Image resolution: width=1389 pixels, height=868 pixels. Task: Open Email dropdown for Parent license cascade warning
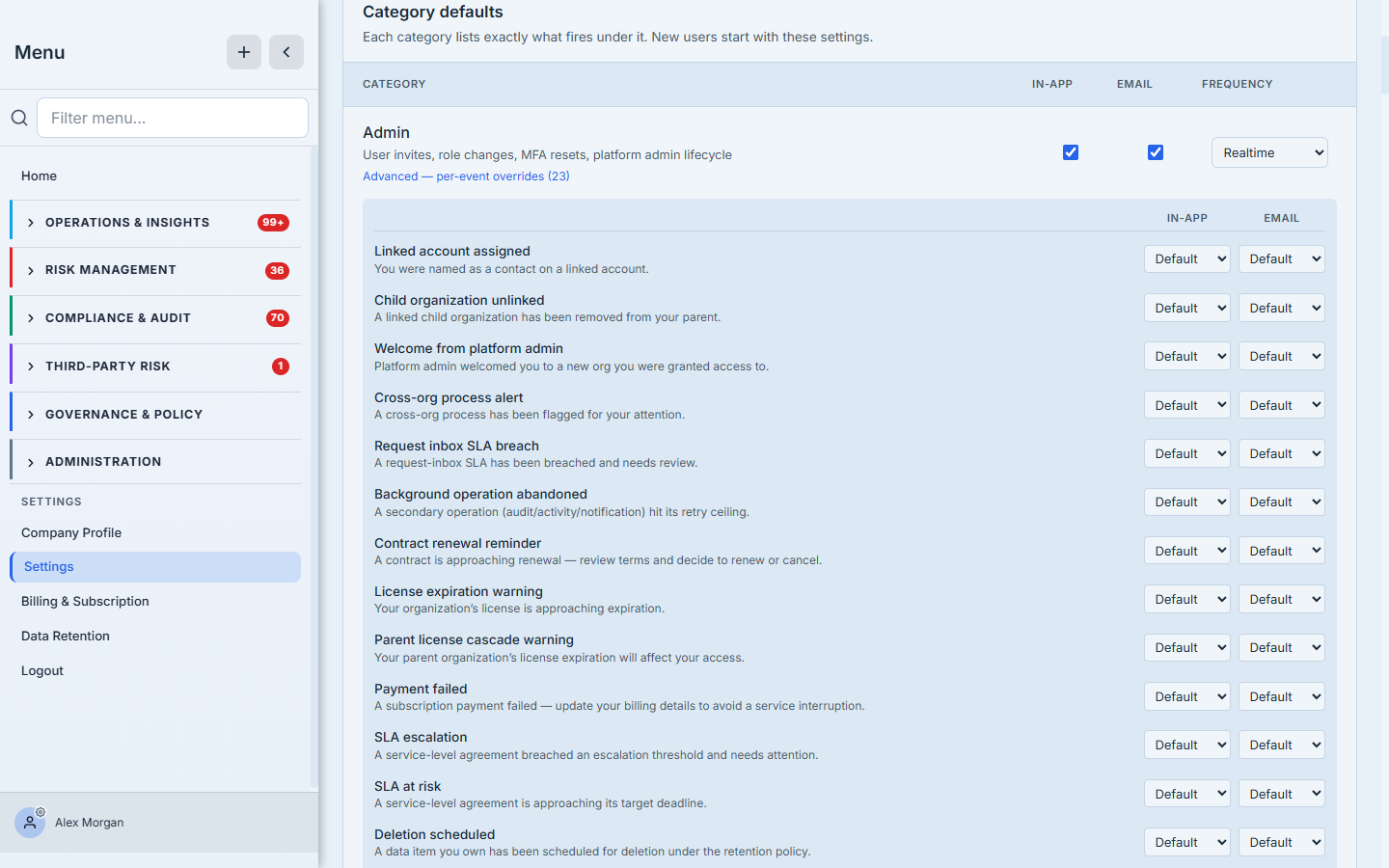[x=1282, y=647]
